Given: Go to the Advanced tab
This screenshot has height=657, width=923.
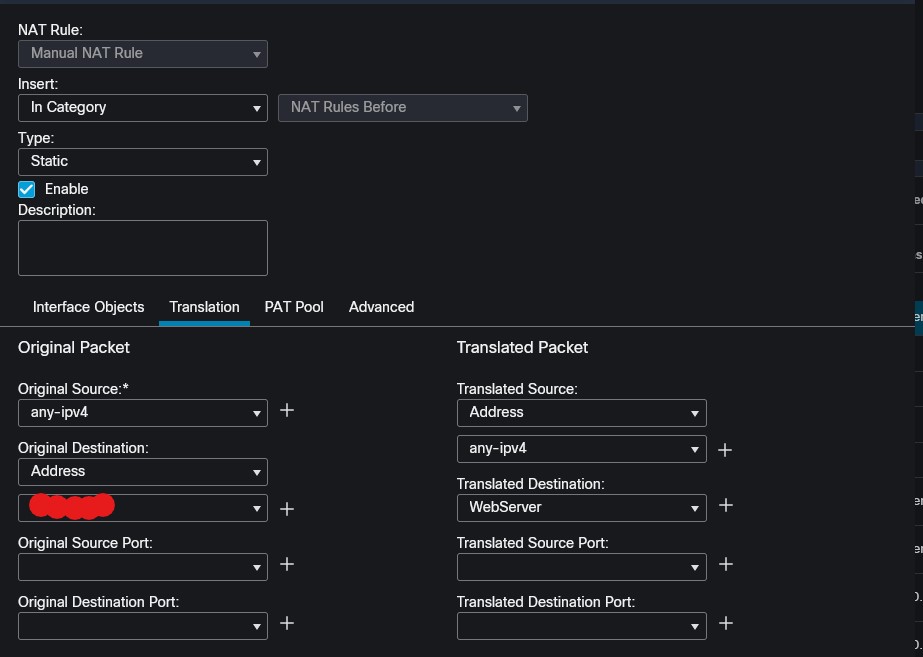Looking at the screenshot, I should point(381,307).
